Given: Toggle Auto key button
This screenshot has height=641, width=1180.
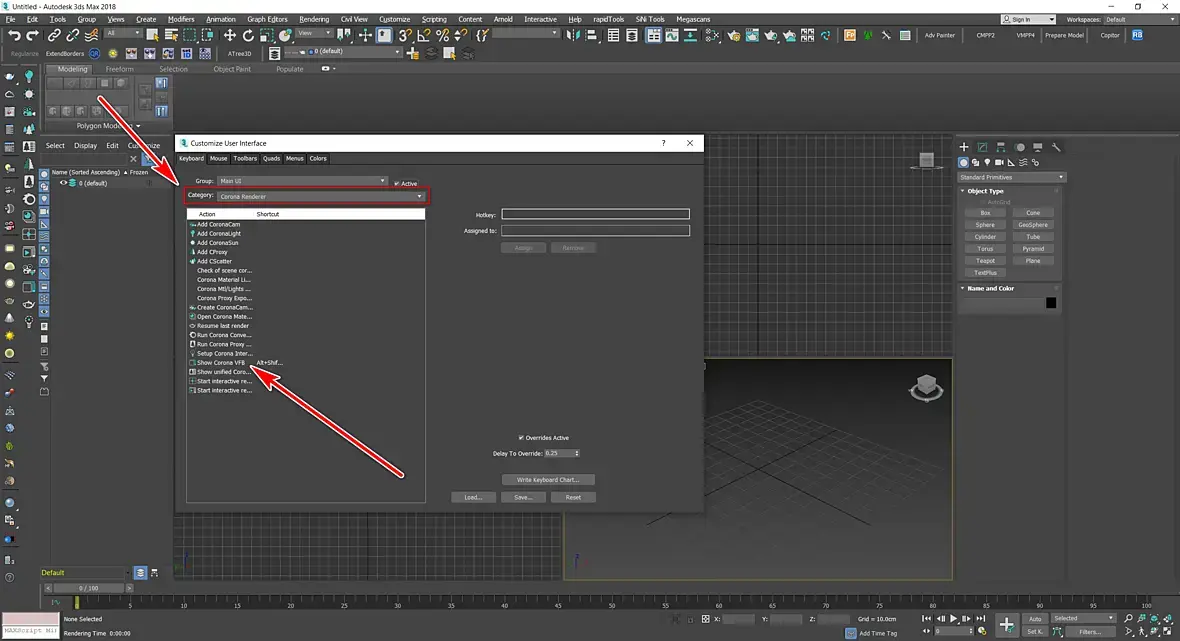Looking at the screenshot, I should [1035, 618].
